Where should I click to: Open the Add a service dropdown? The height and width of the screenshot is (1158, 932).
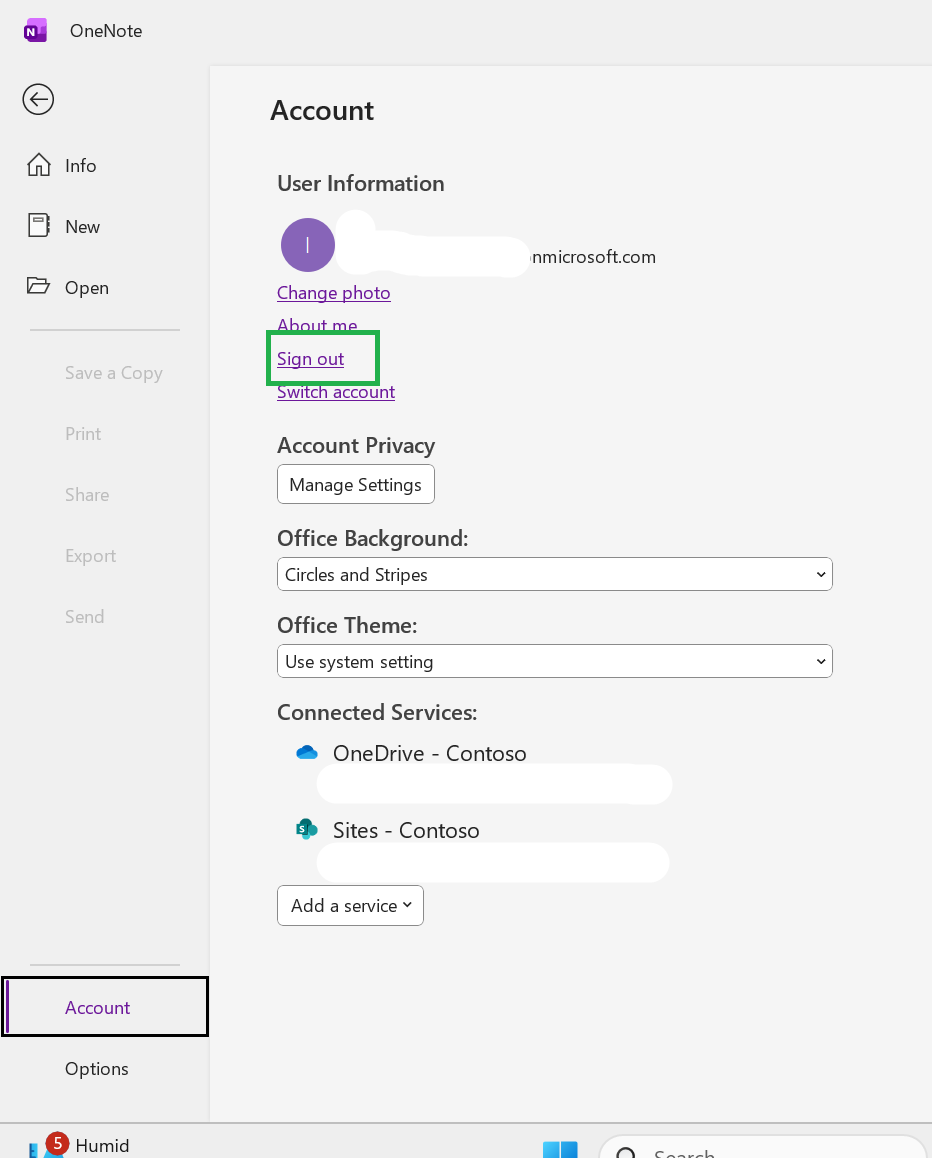pyautogui.click(x=350, y=905)
